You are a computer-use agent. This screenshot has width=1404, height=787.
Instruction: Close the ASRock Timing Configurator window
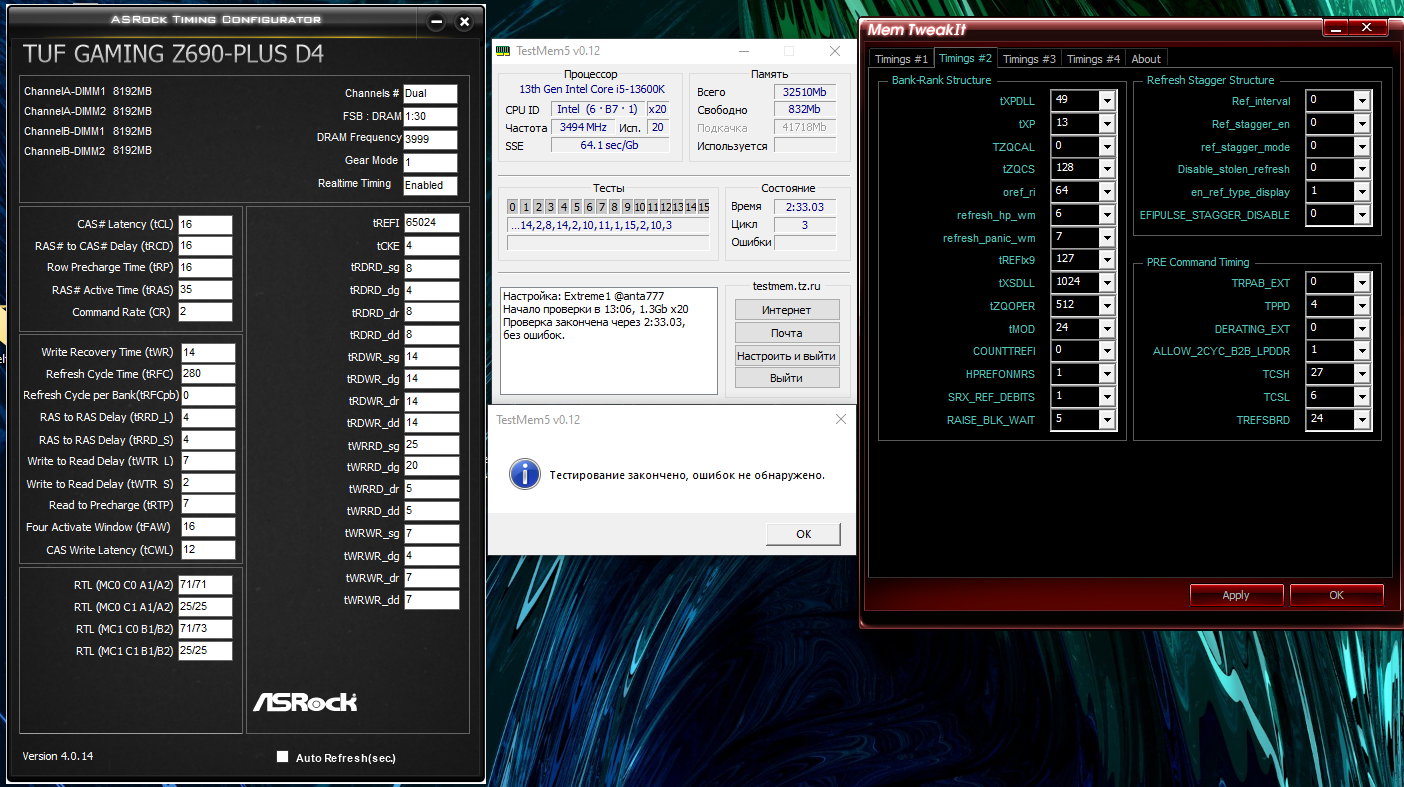tap(464, 21)
